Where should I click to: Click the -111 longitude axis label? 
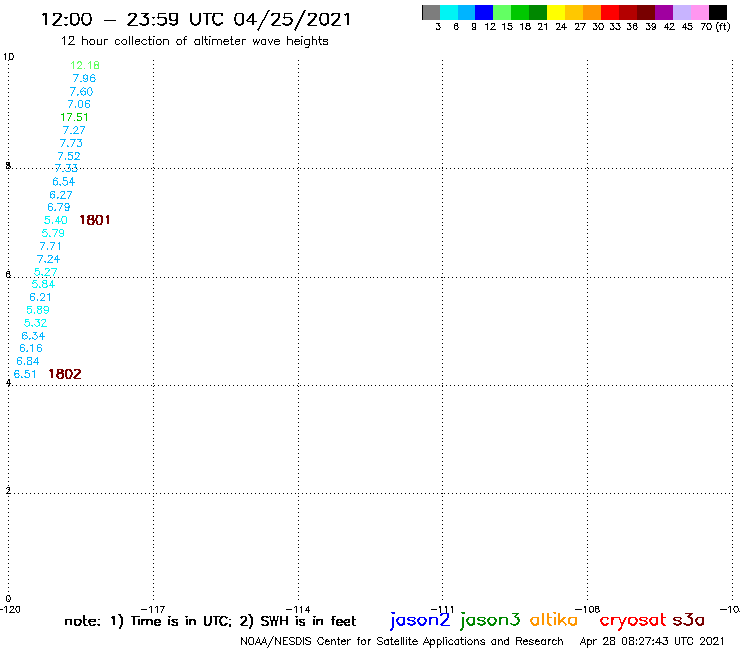tap(443, 609)
